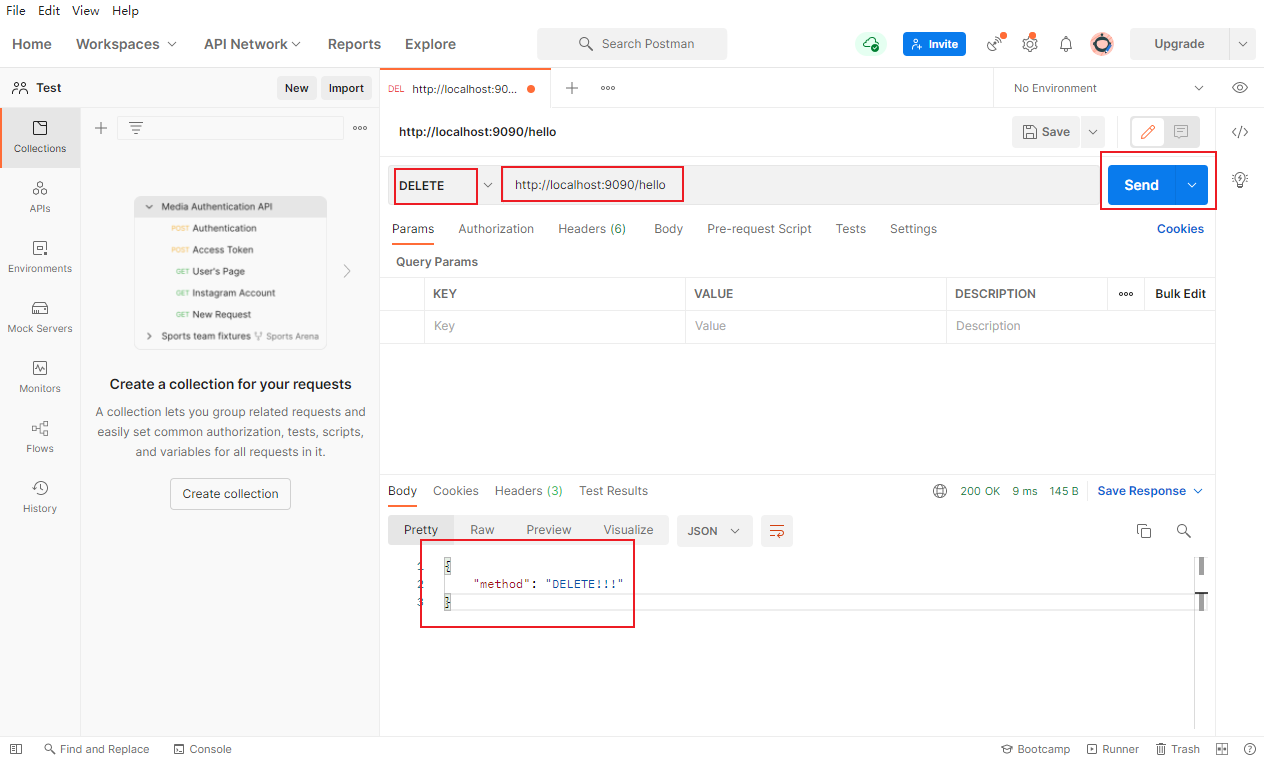
Task: Open the notifications bell icon
Action: click(x=1066, y=44)
